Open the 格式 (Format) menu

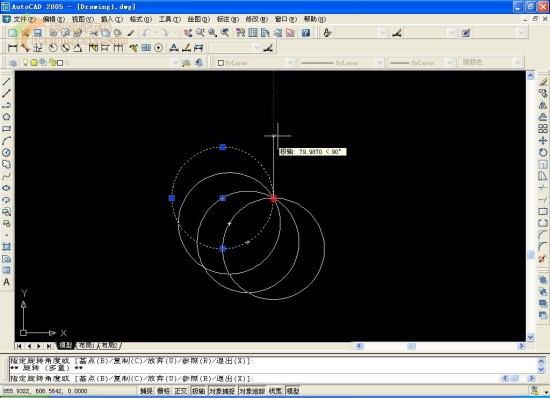pyautogui.click(x=140, y=19)
